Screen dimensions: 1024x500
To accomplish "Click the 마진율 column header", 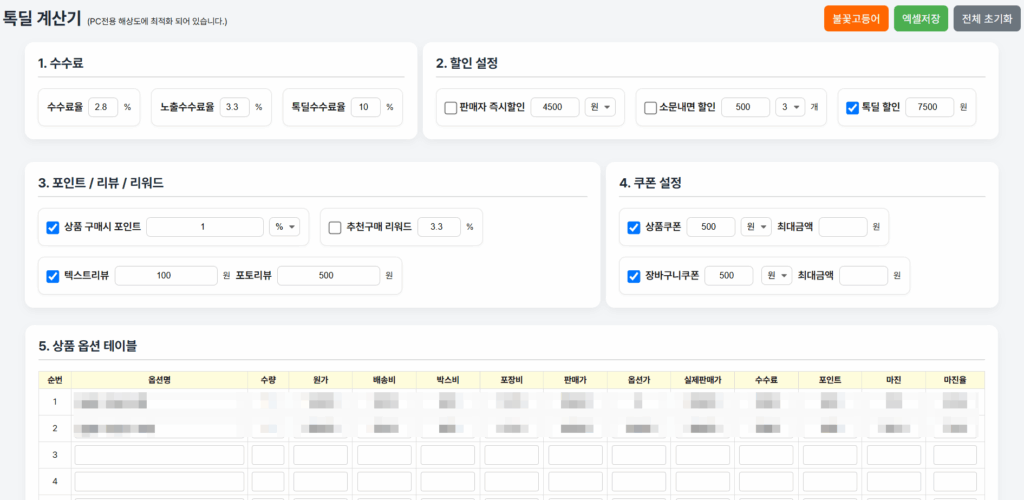I will tap(955, 379).
